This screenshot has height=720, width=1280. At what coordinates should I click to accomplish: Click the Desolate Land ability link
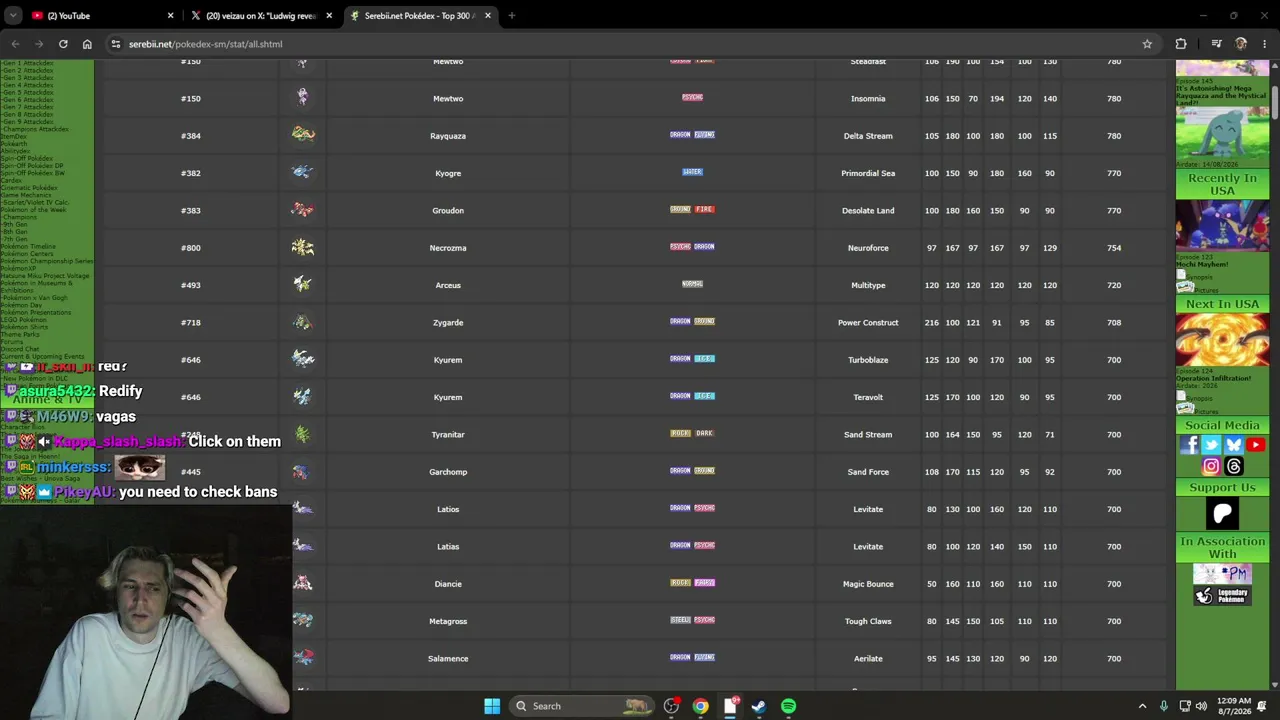pos(868,210)
